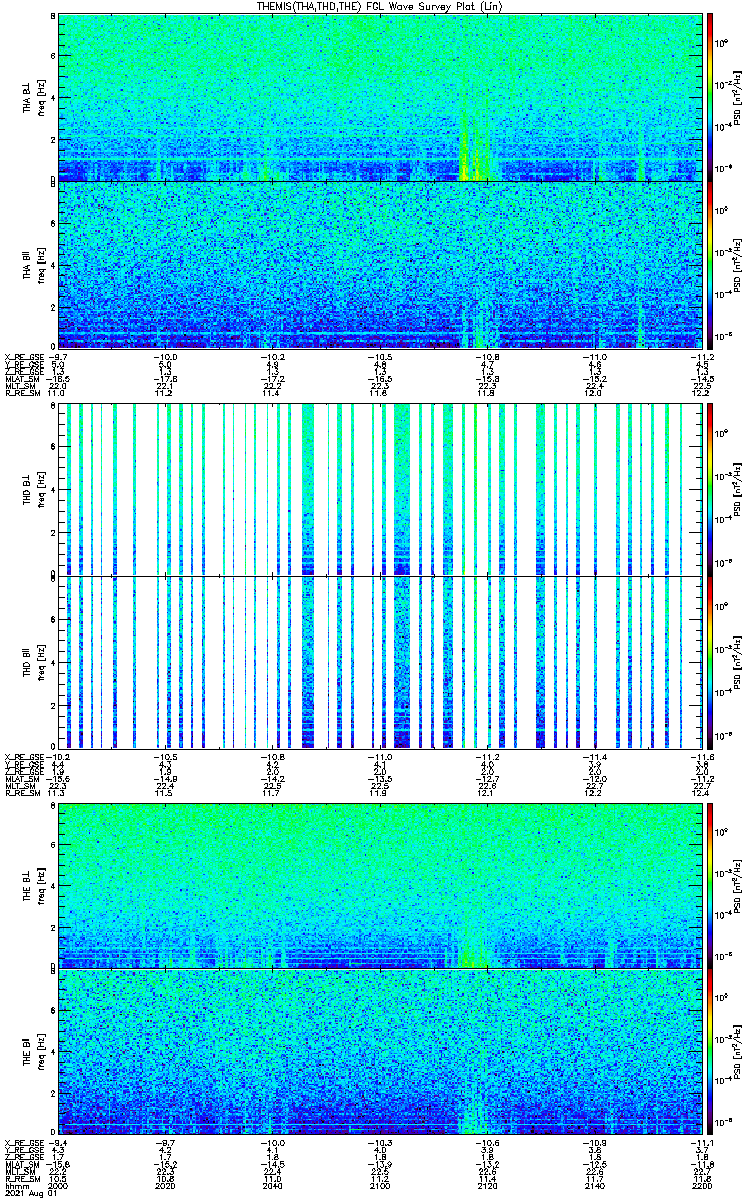Click 'X_RE_GSE' row label under the THA panels
This screenshot has width=750, height=1200.
(x=22, y=357)
